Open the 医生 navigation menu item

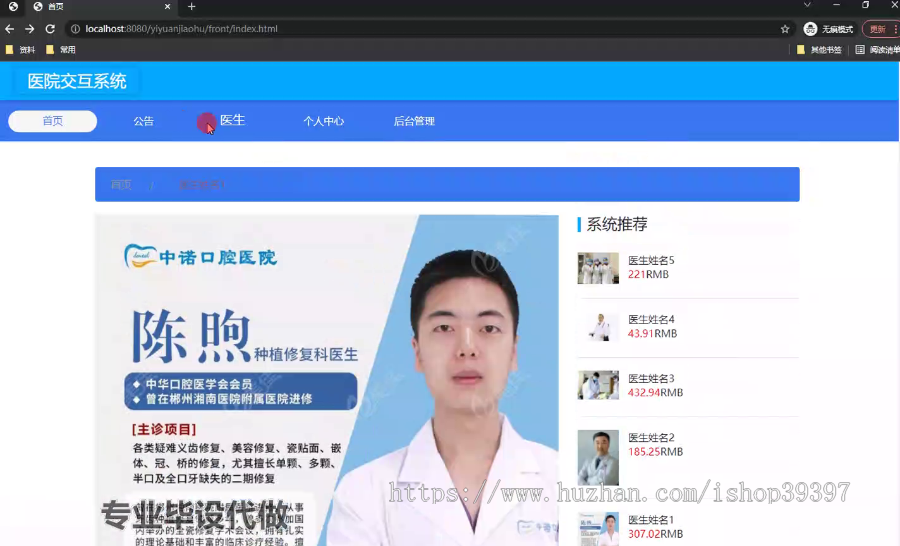pyautogui.click(x=232, y=120)
